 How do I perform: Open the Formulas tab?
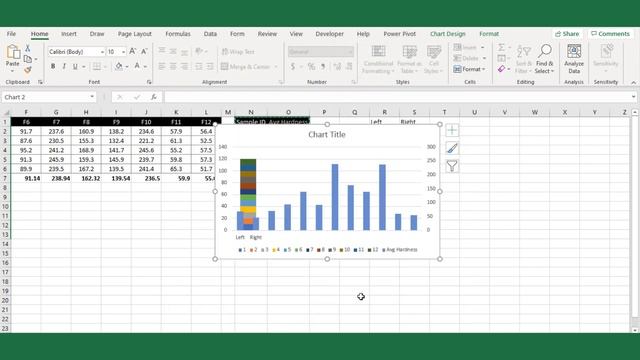pos(178,34)
